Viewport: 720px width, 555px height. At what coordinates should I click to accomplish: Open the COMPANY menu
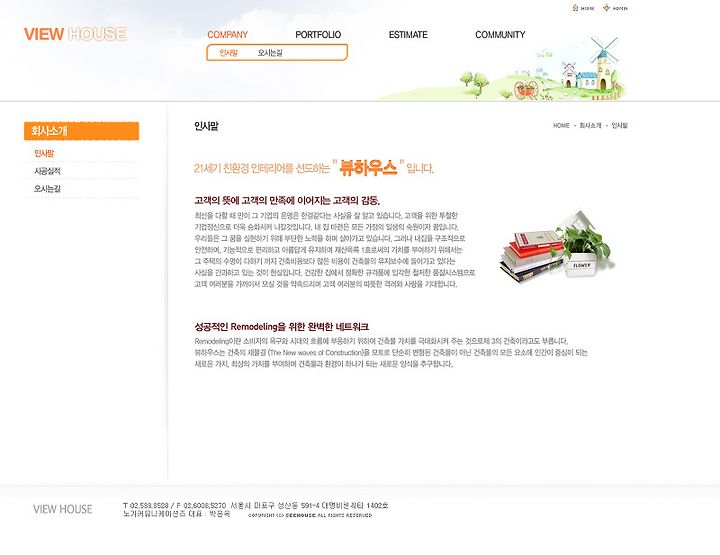(227, 34)
